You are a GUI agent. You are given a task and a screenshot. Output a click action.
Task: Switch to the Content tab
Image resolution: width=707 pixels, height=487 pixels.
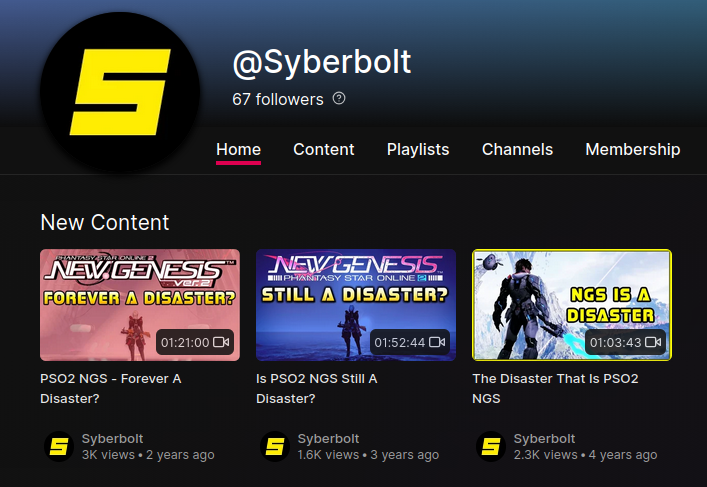[x=324, y=149]
